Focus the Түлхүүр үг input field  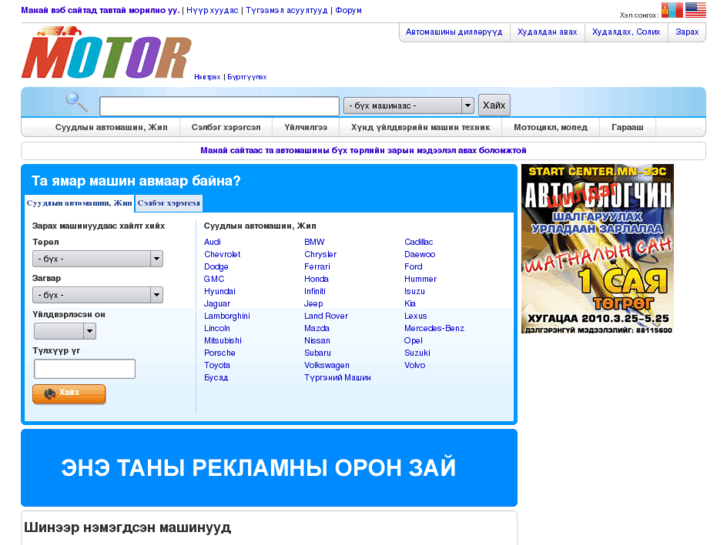(x=85, y=369)
